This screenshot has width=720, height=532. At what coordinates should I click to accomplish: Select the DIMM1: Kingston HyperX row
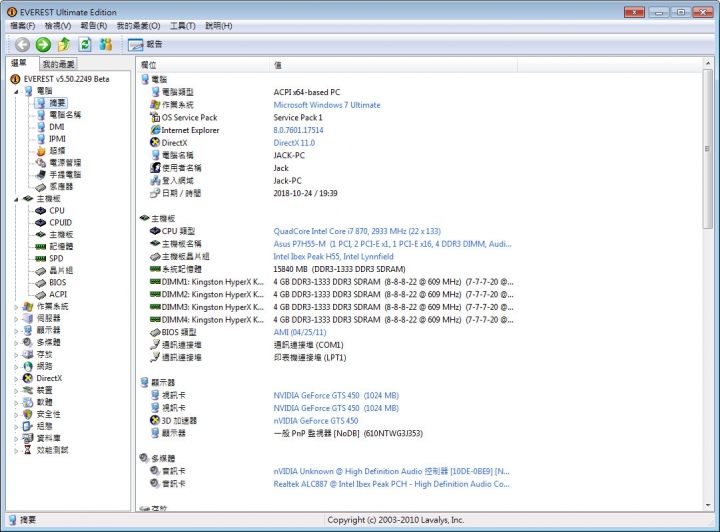click(332, 282)
